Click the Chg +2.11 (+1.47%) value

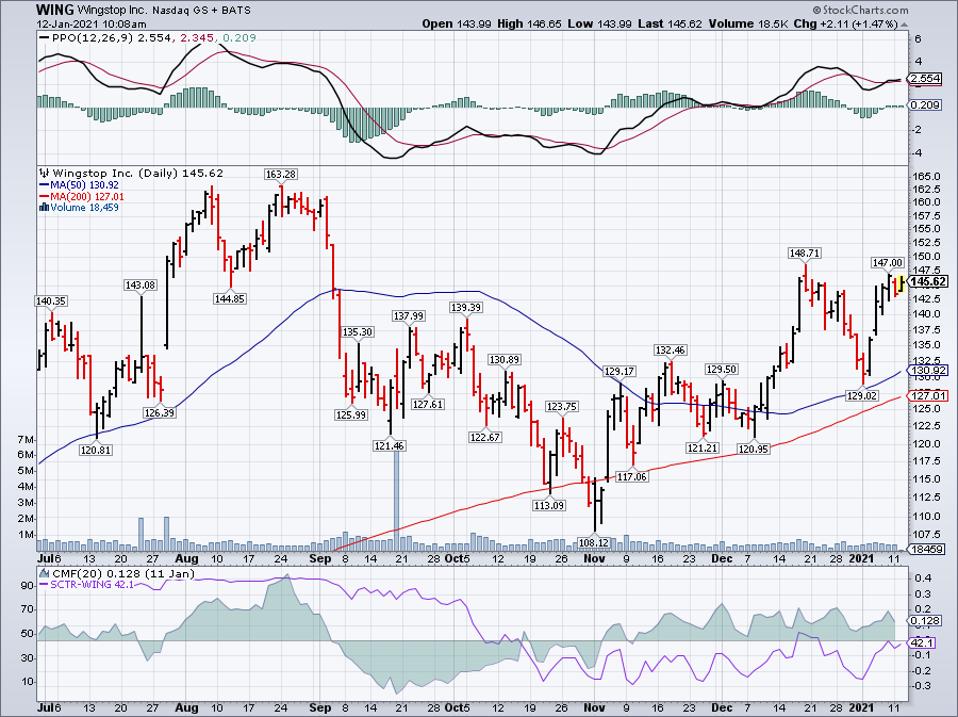(x=846, y=24)
